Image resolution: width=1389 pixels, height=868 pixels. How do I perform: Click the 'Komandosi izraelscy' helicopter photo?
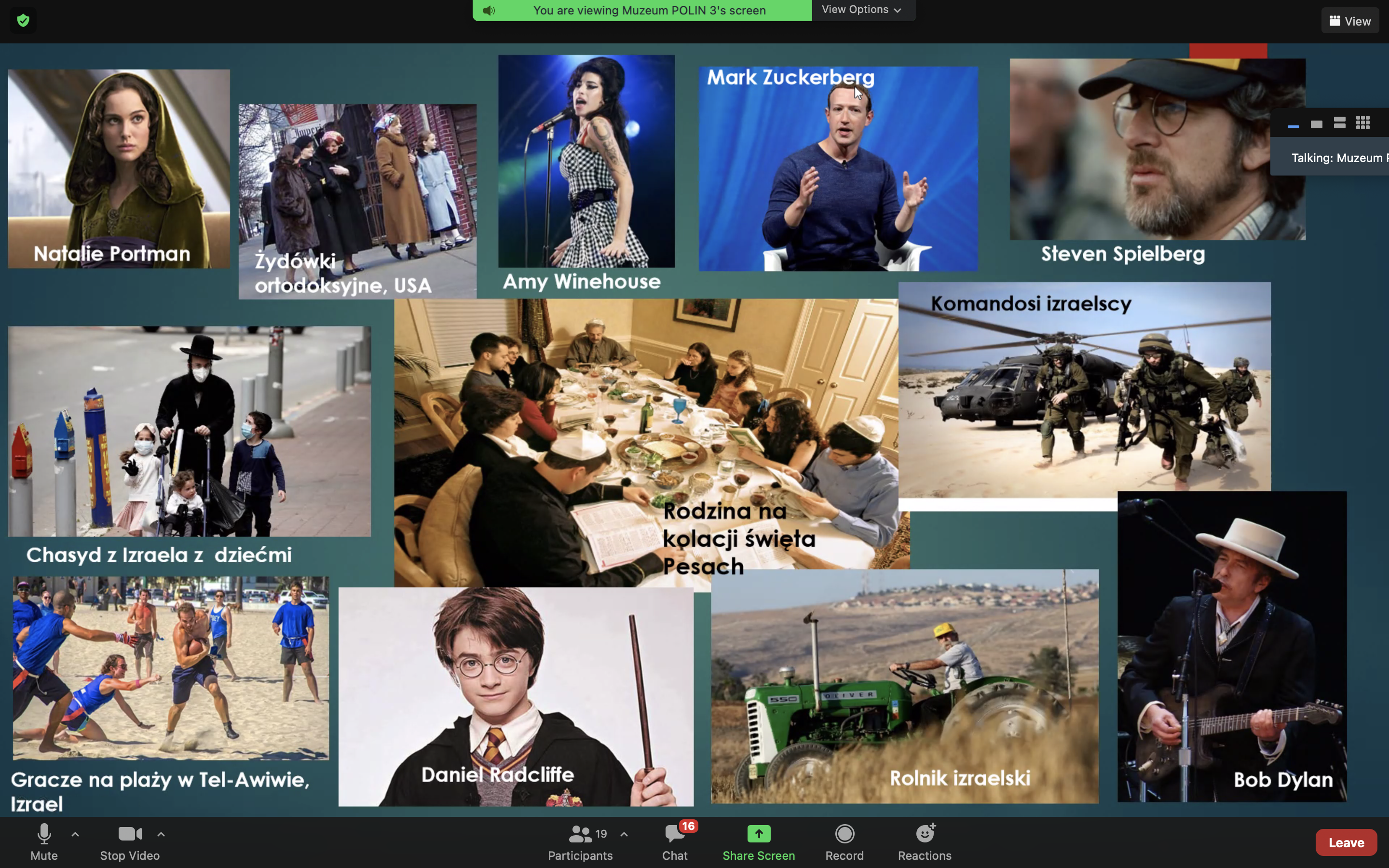tap(1084, 396)
